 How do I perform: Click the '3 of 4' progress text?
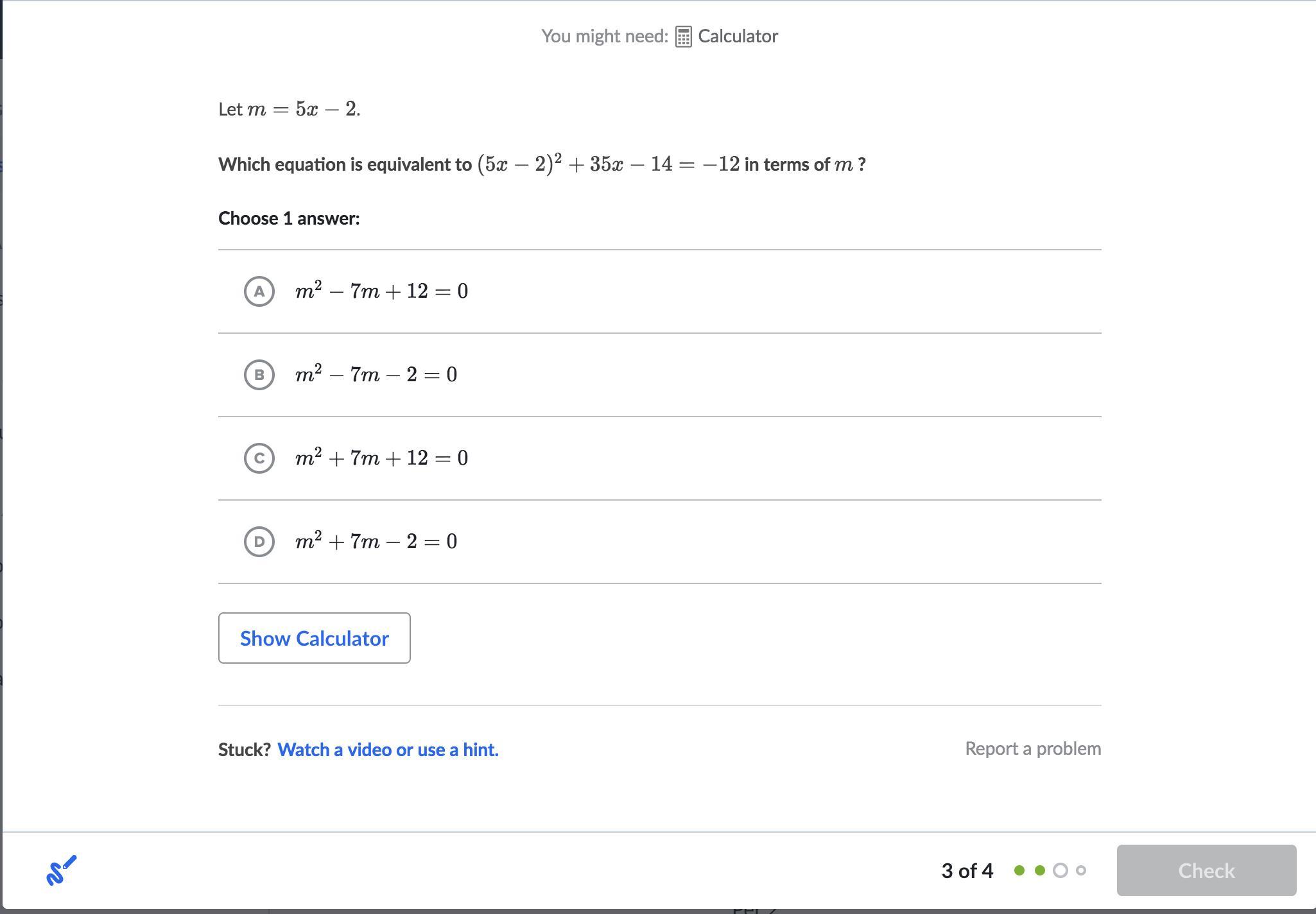(967, 871)
